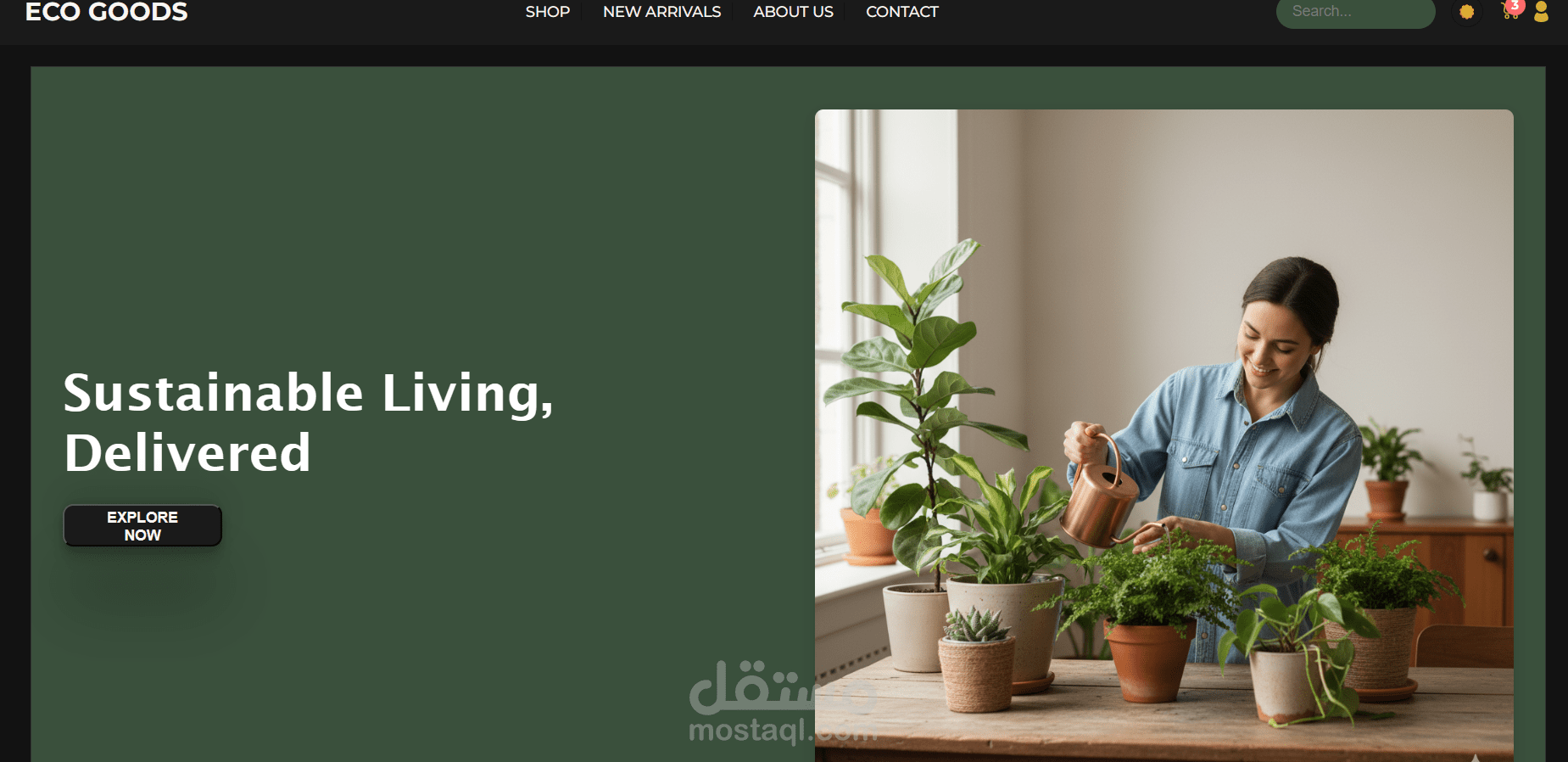Image resolution: width=1568 pixels, height=762 pixels.
Task: Click the red cart badge showing 3
Action: pos(1515,5)
